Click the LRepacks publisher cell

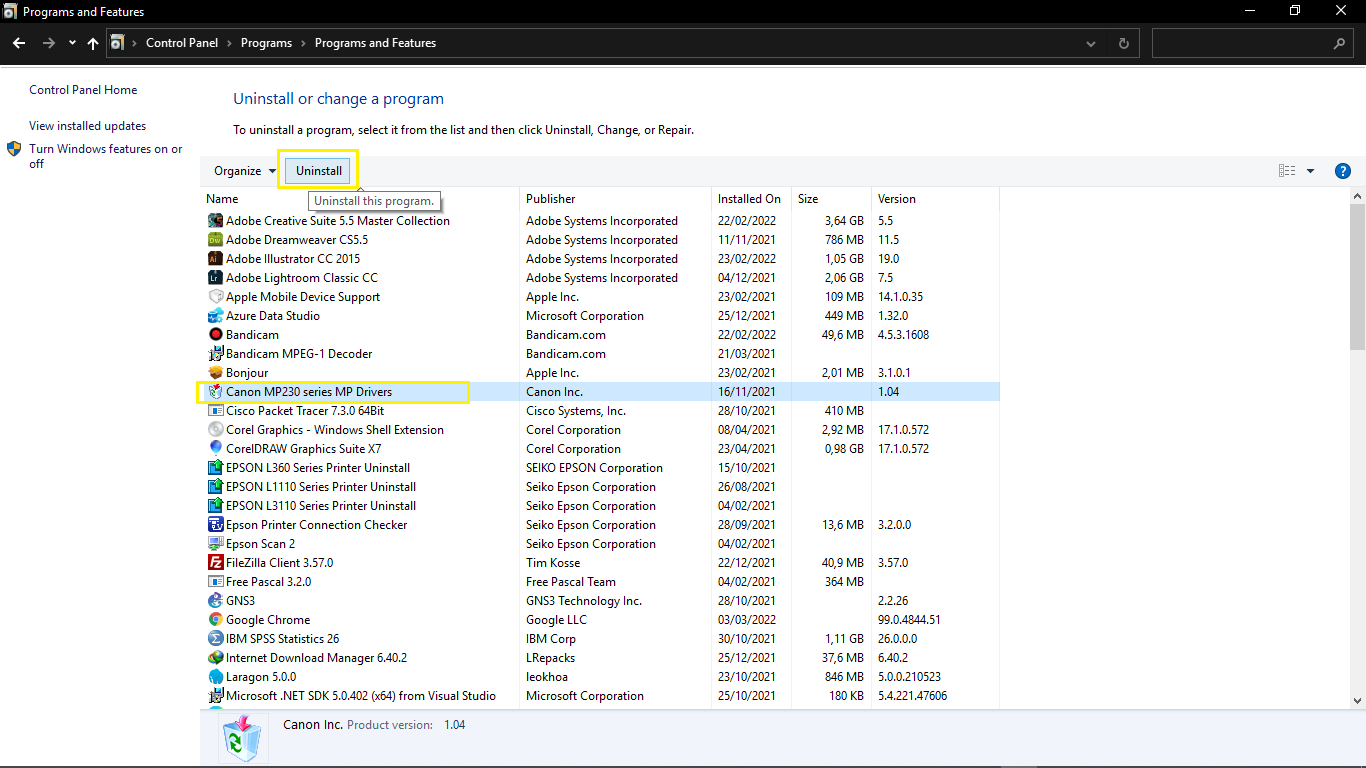click(550, 658)
